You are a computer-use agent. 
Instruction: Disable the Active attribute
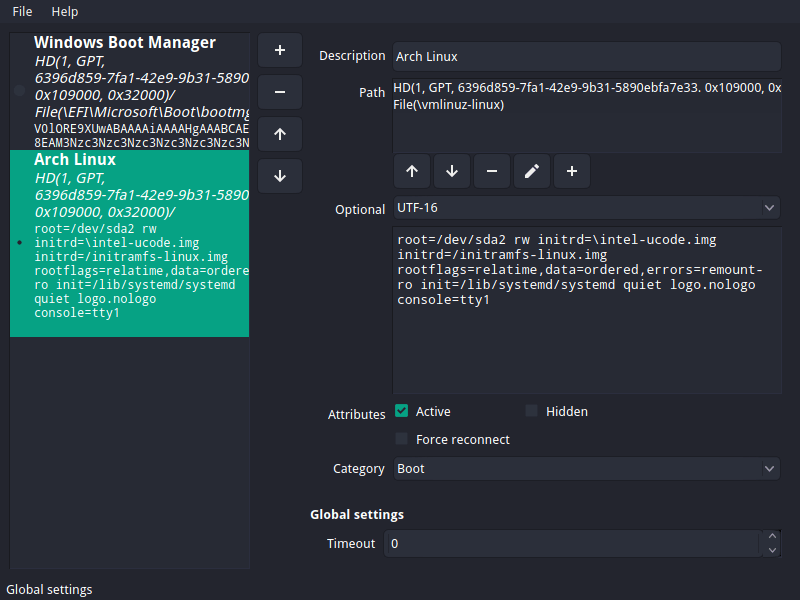[403, 410]
